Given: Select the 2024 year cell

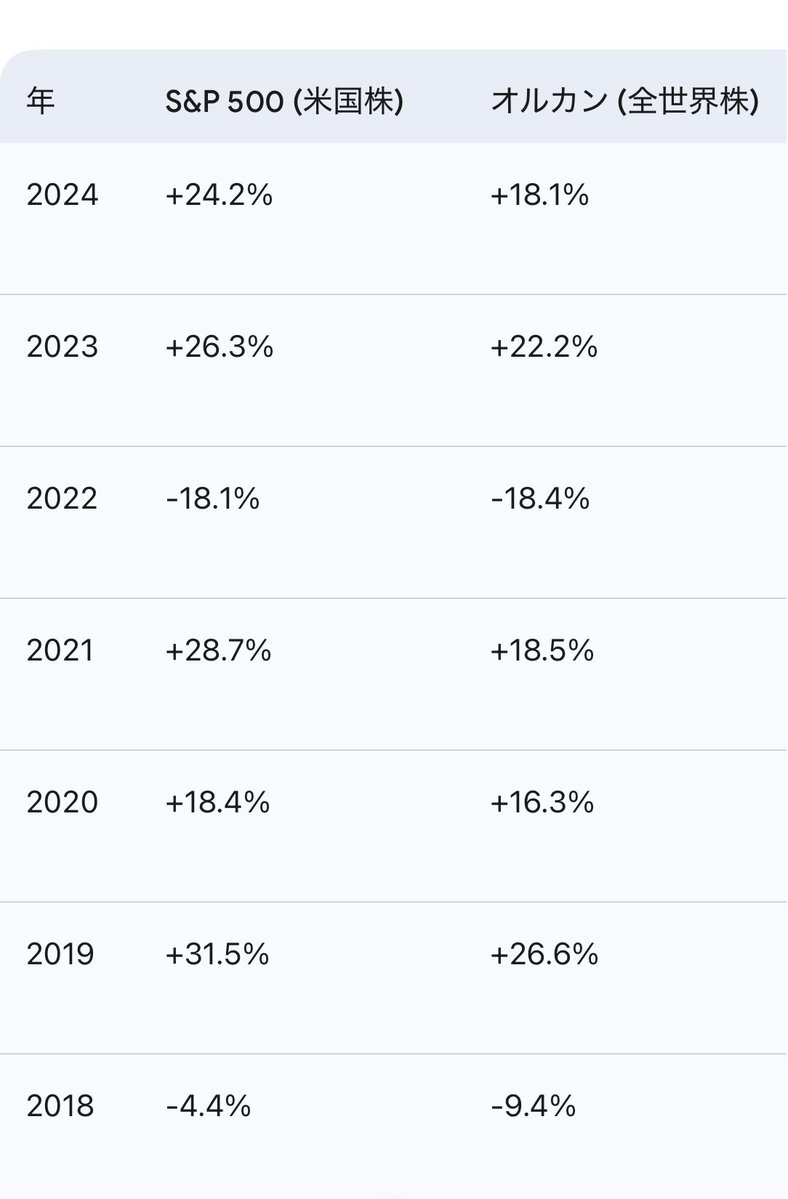Looking at the screenshot, I should [62, 195].
